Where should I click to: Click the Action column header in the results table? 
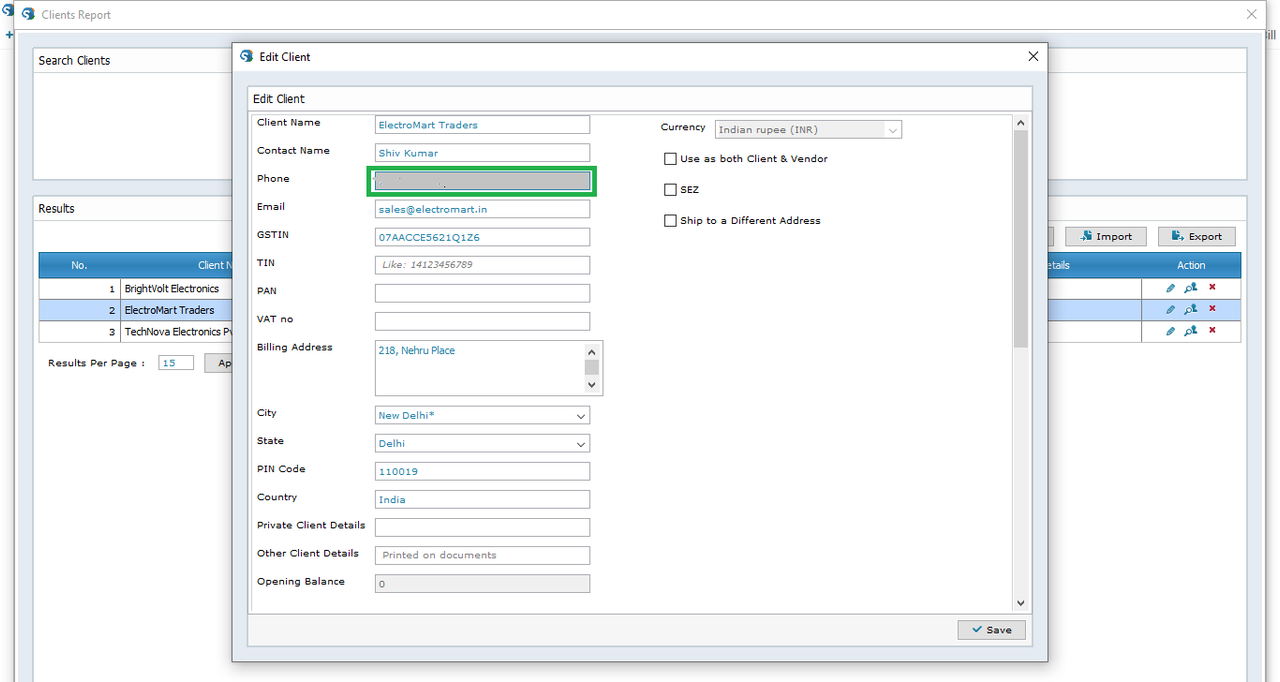click(x=1191, y=265)
